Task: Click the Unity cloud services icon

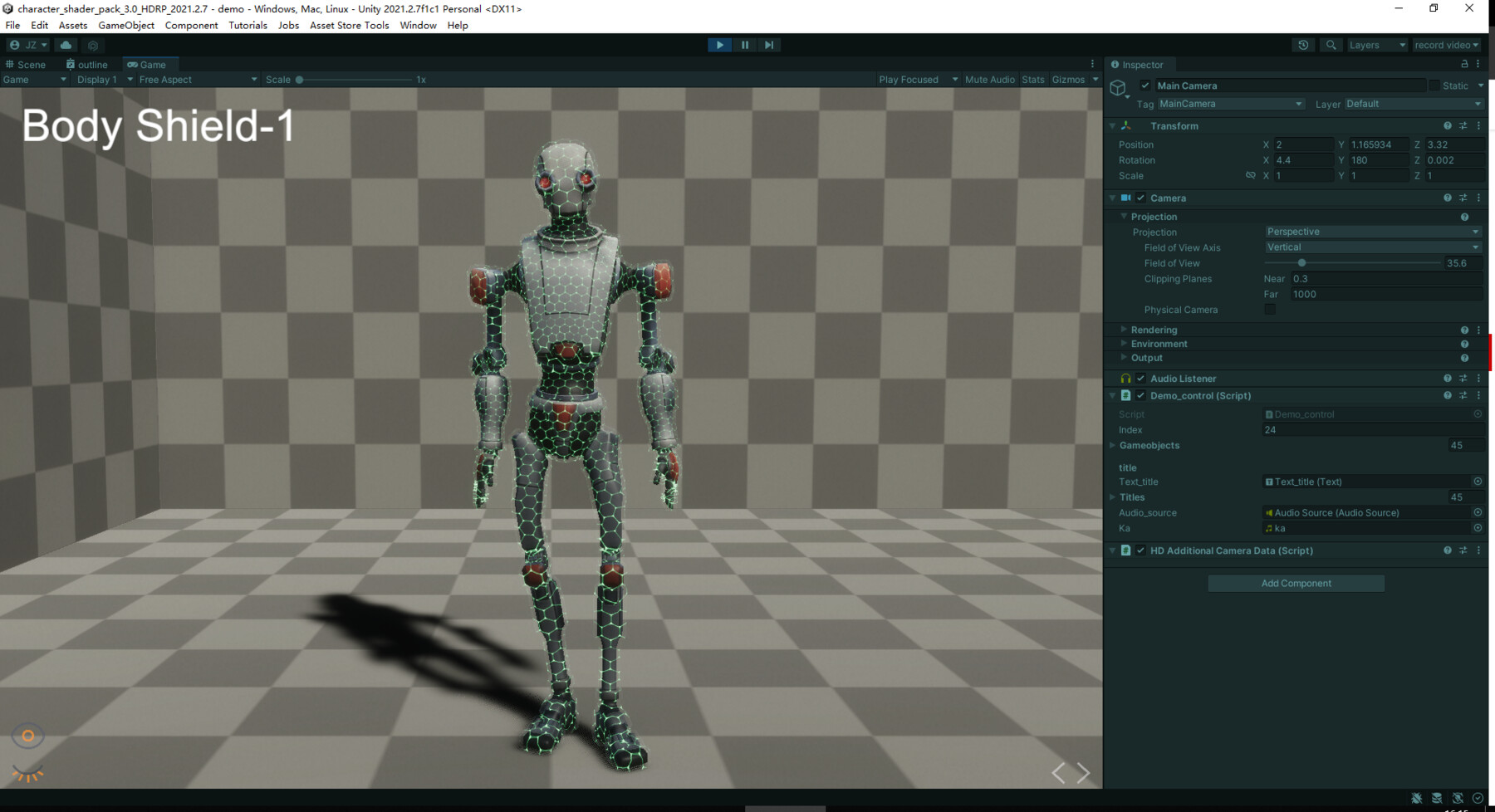Action: click(x=66, y=45)
